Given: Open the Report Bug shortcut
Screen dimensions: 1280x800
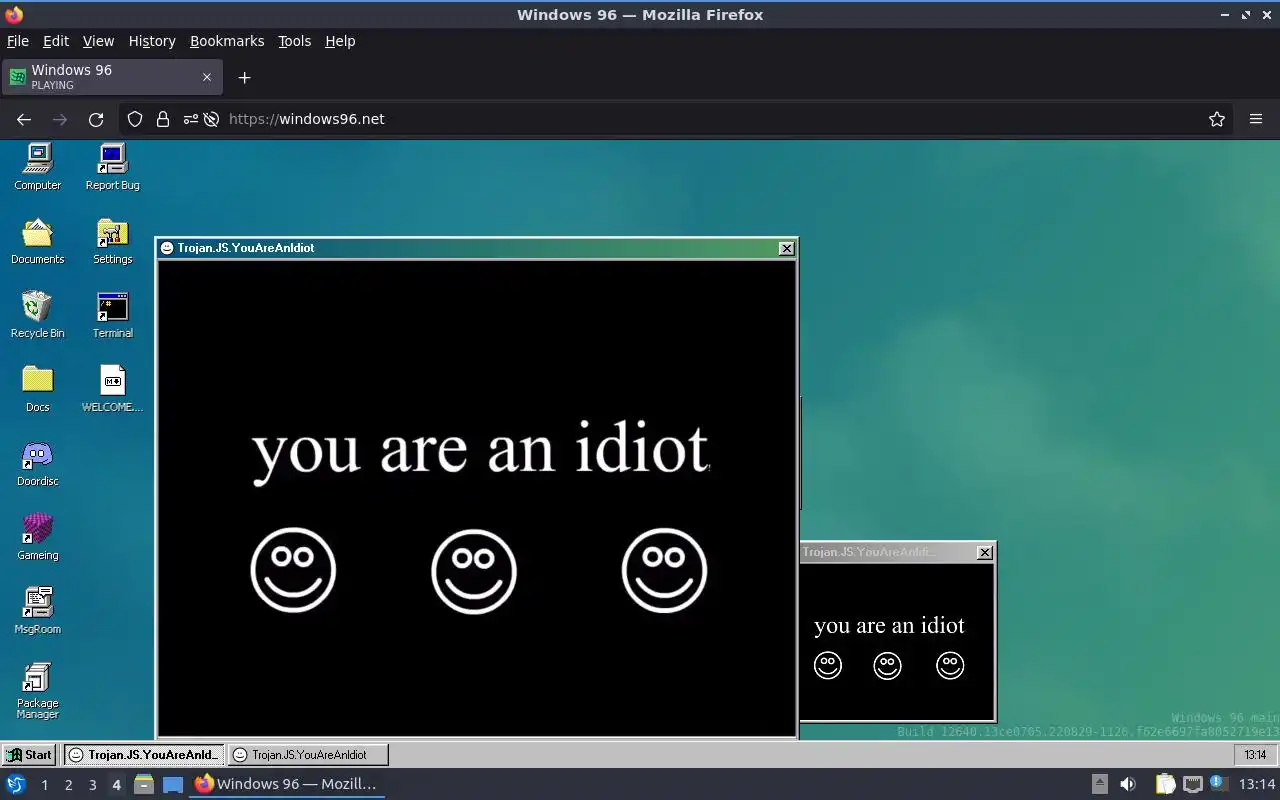Looking at the screenshot, I should click(x=112, y=166).
